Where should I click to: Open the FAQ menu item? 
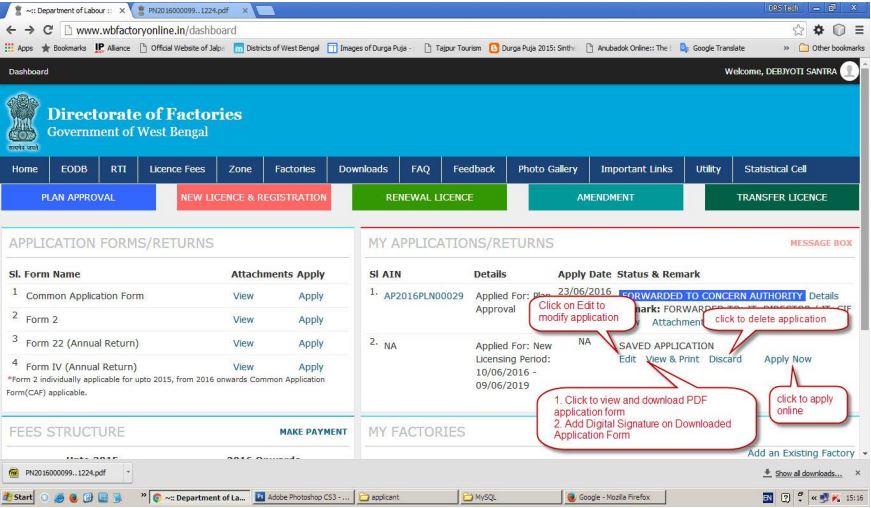click(x=421, y=169)
